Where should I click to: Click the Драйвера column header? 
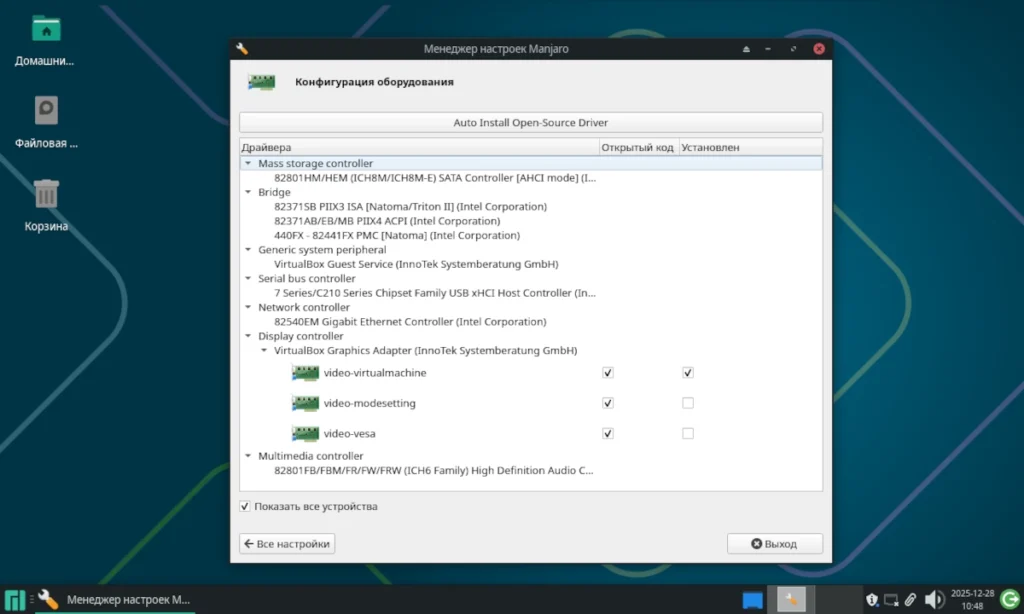pos(419,148)
